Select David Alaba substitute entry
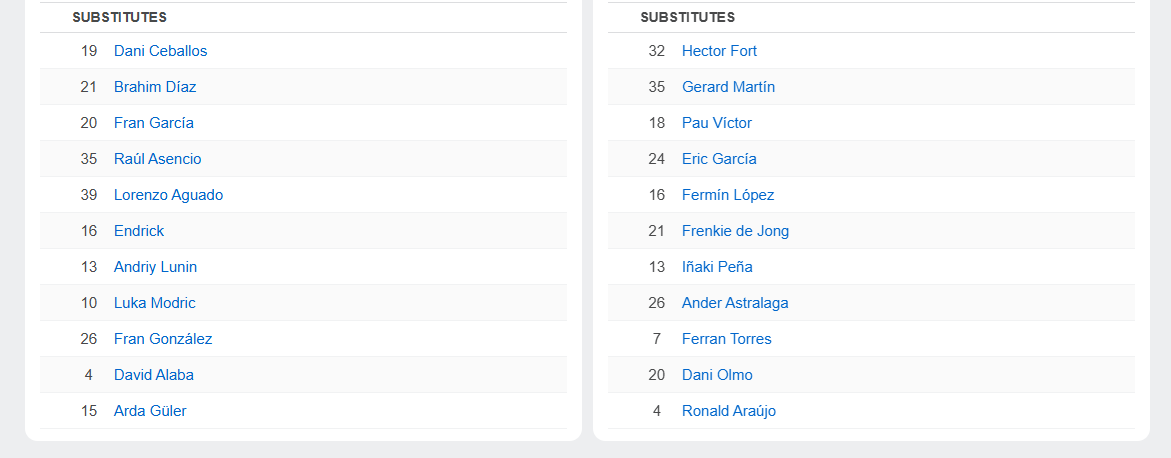The image size is (1171, 458). 154,375
